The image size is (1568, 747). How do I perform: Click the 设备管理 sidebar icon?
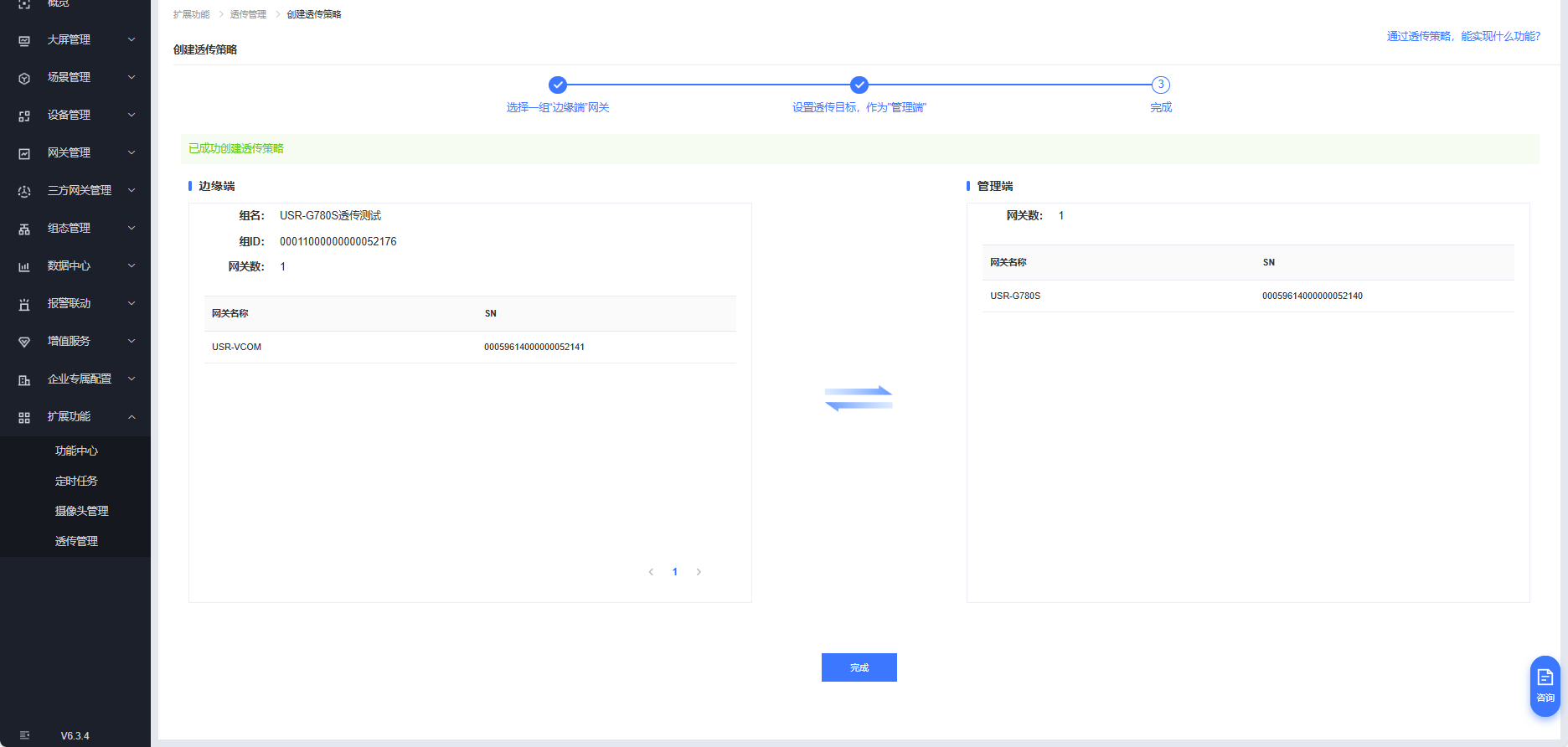tap(24, 116)
